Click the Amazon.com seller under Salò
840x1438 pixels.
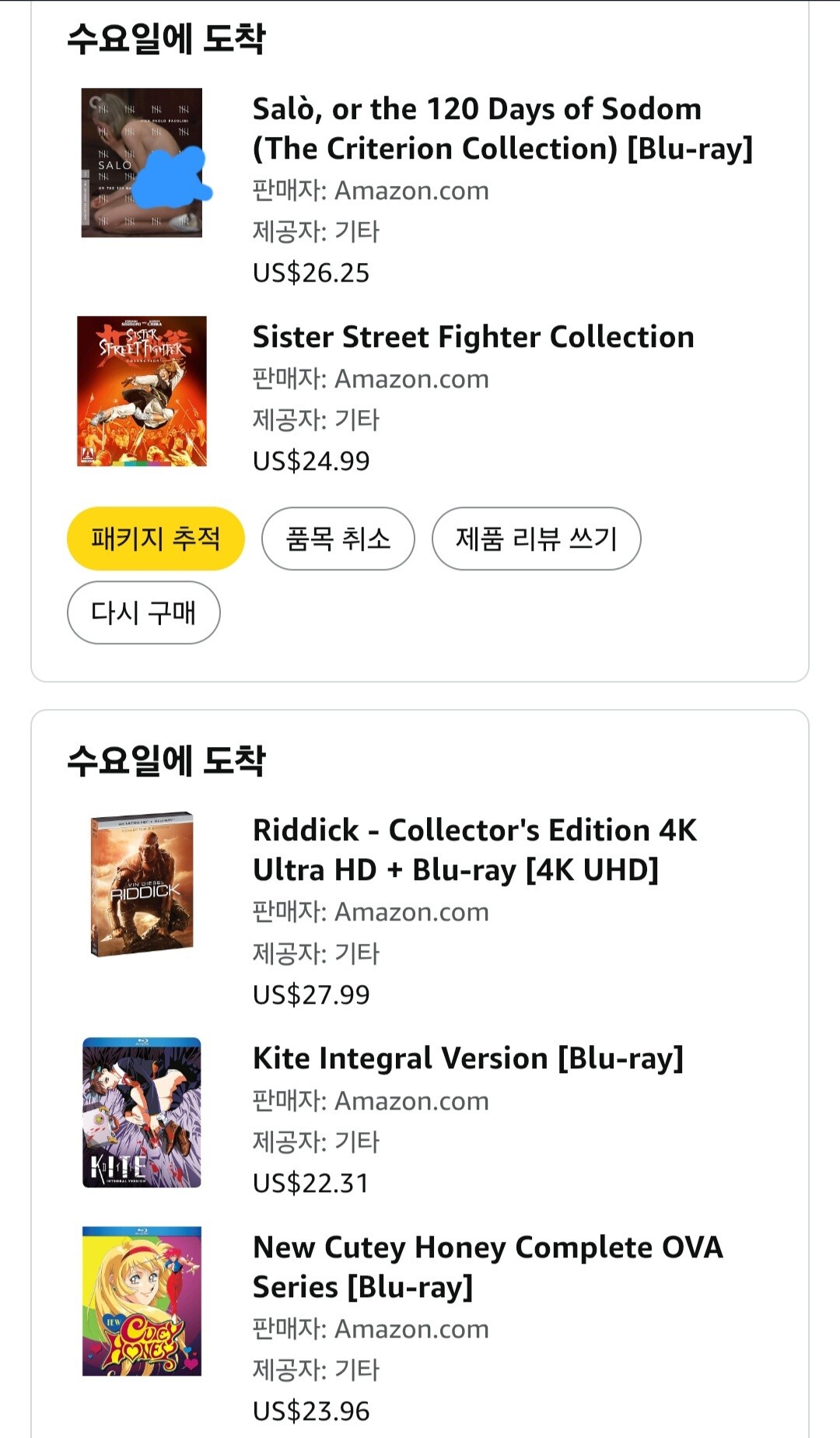411,191
